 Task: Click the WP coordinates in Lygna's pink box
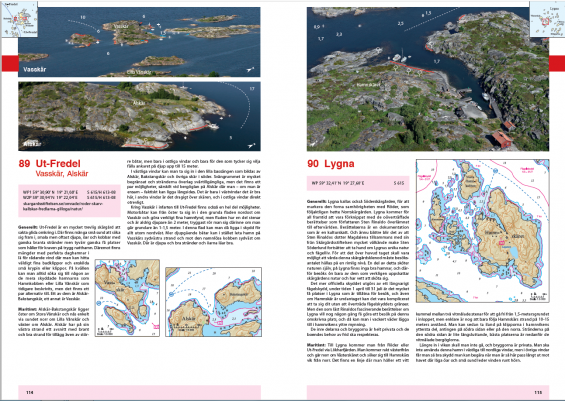point(338,183)
